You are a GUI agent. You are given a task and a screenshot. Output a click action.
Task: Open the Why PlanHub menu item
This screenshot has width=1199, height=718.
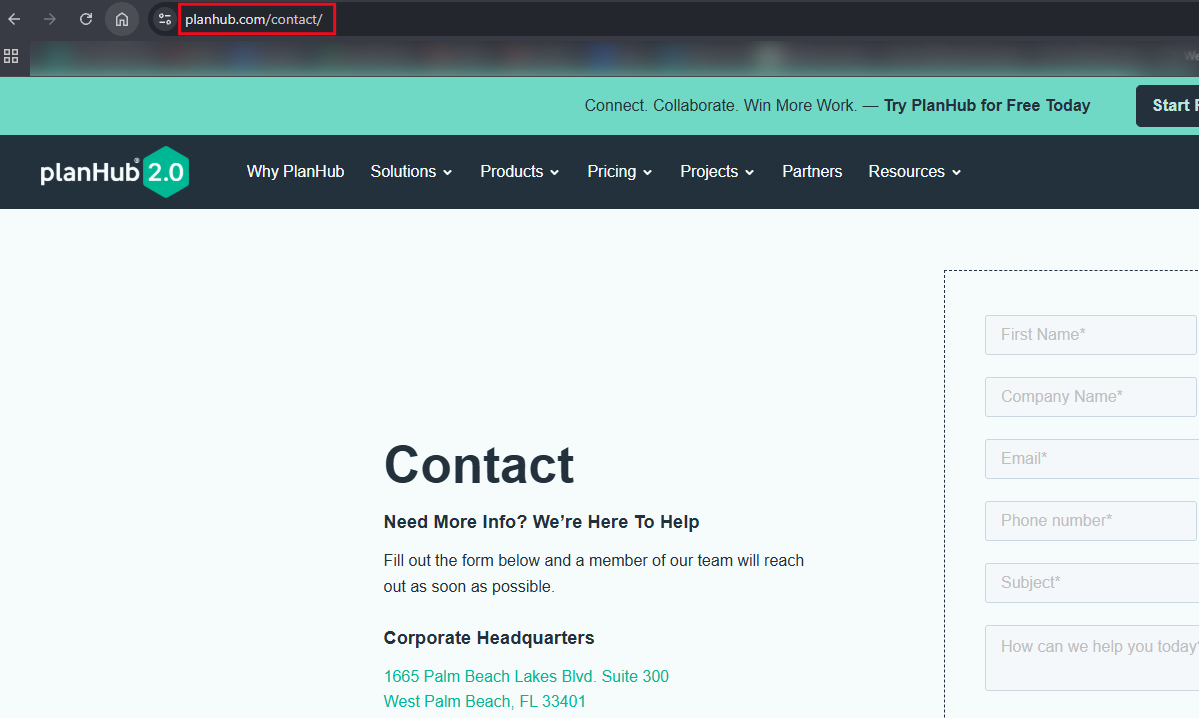(x=295, y=171)
